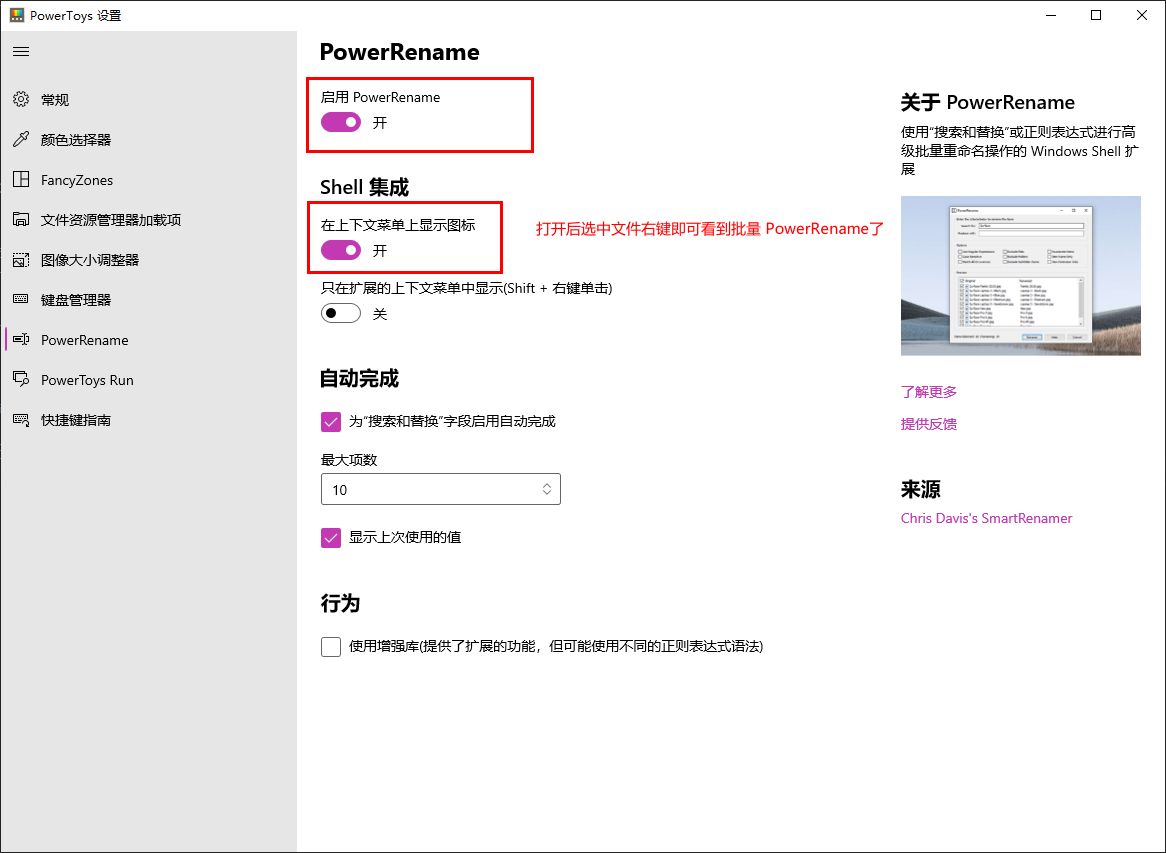Click the Image Resizer icon

point(21,260)
